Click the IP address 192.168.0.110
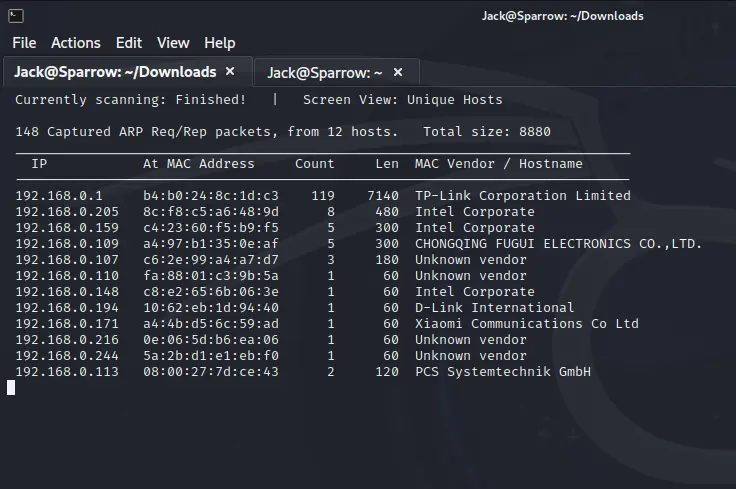Screen dimensions: 736x489 pyautogui.click(x=67, y=275)
